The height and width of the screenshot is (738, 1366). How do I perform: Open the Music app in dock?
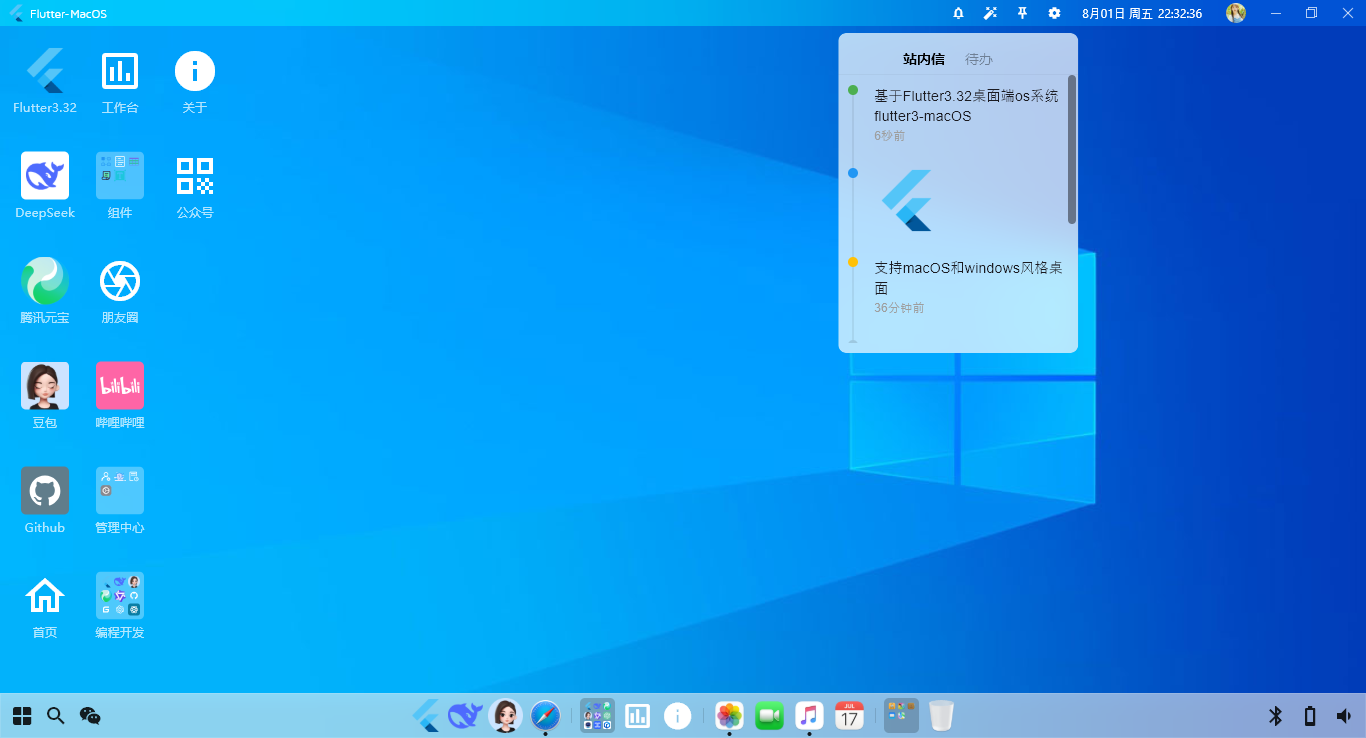809,715
